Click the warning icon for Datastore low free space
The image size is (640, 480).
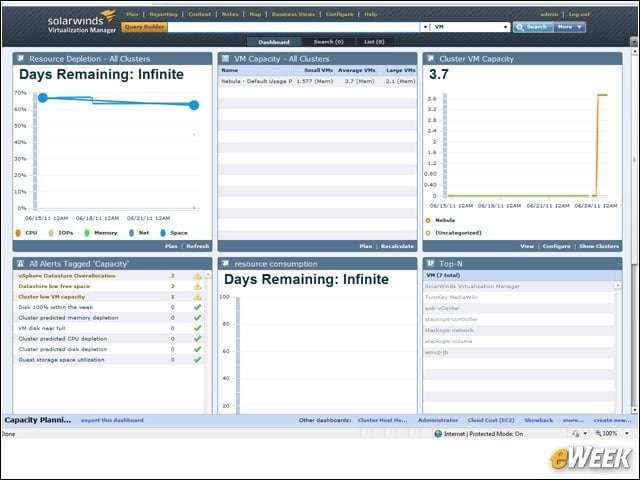point(198,287)
